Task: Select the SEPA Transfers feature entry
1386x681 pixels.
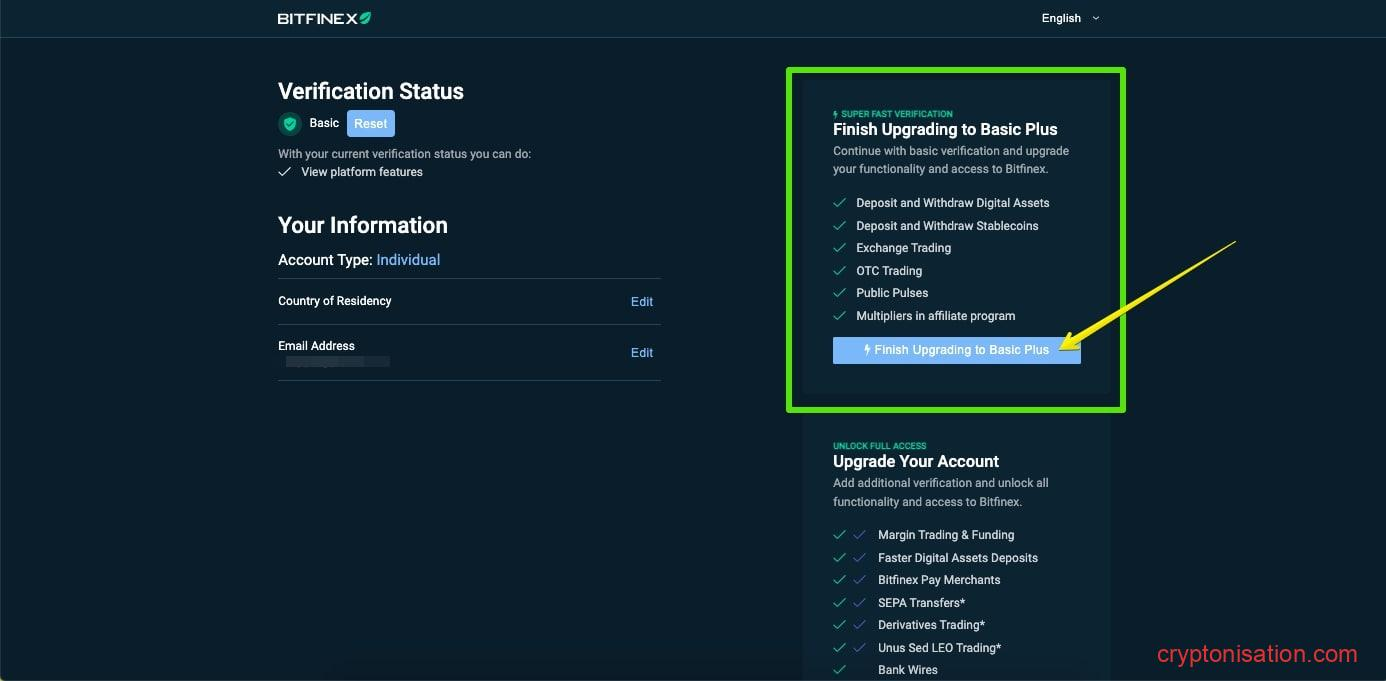Action: point(921,603)
